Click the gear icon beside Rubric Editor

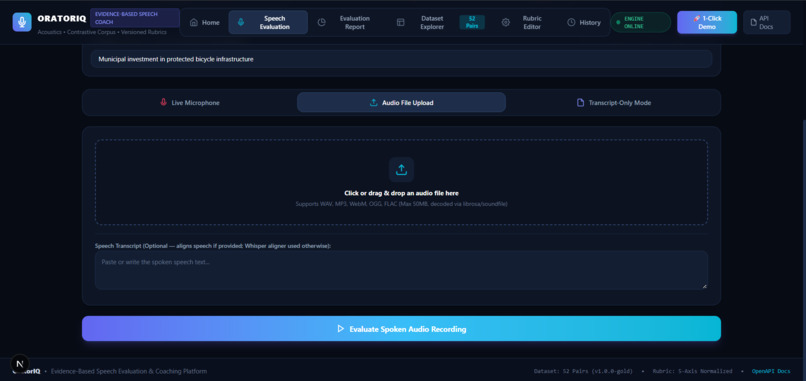[506, 23]
